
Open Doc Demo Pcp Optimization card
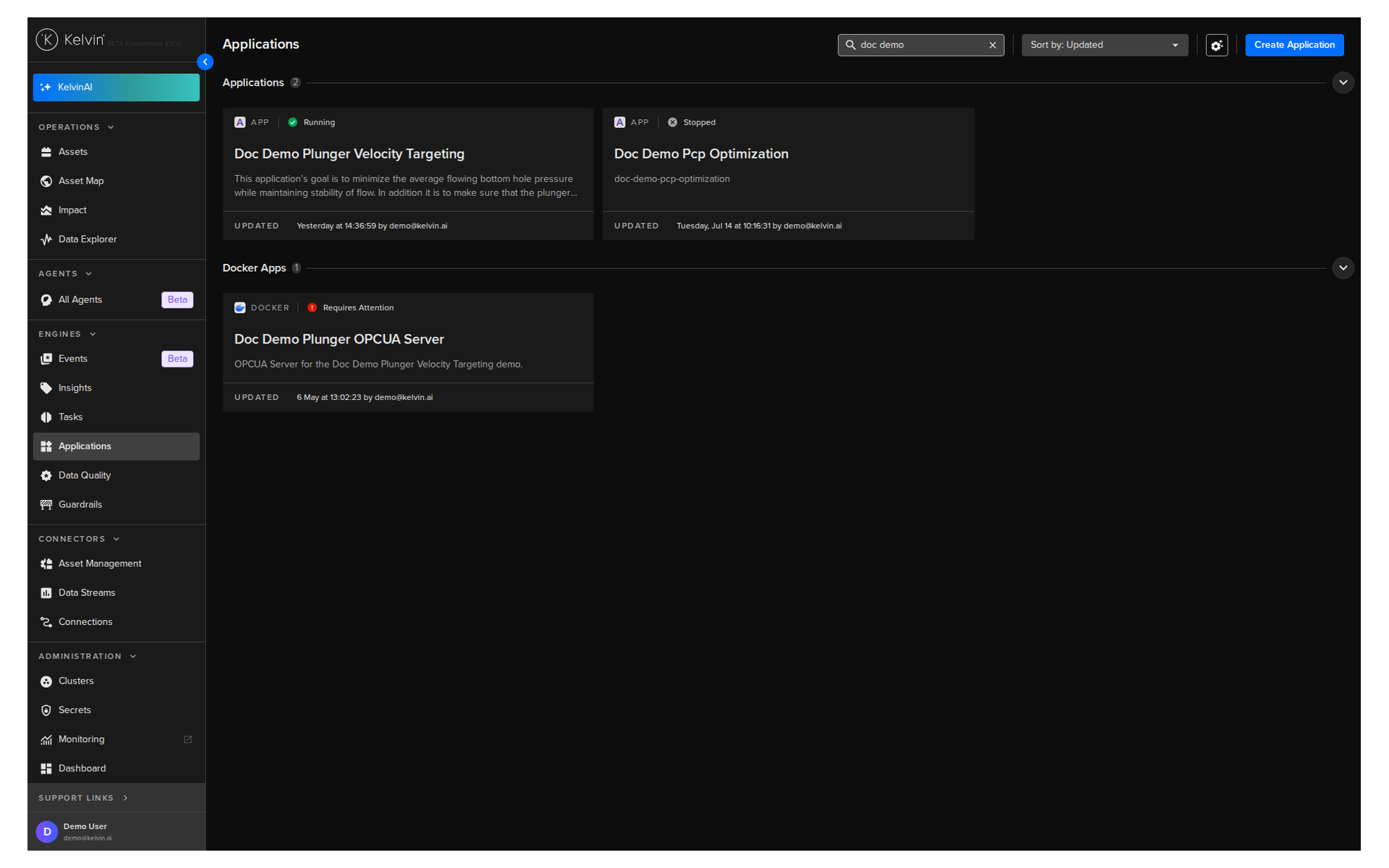coord(788,174)
